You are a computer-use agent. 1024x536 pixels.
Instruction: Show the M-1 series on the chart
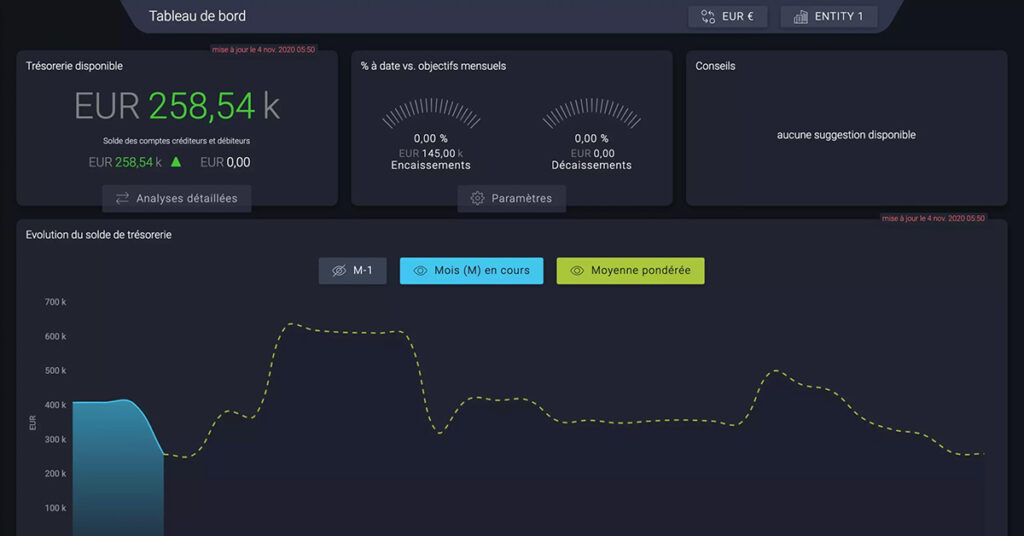tap(353, 271)
